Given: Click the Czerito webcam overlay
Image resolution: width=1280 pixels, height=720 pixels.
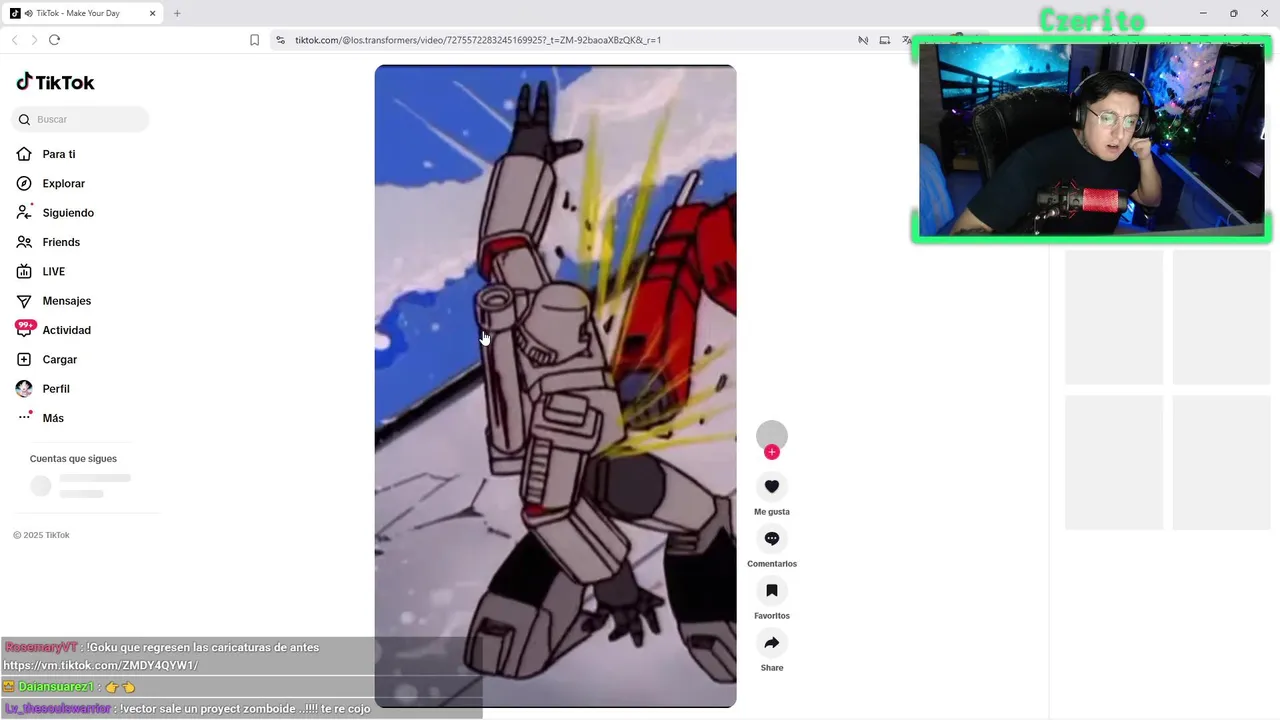Looking at the screenshot, I should 1091,138.
